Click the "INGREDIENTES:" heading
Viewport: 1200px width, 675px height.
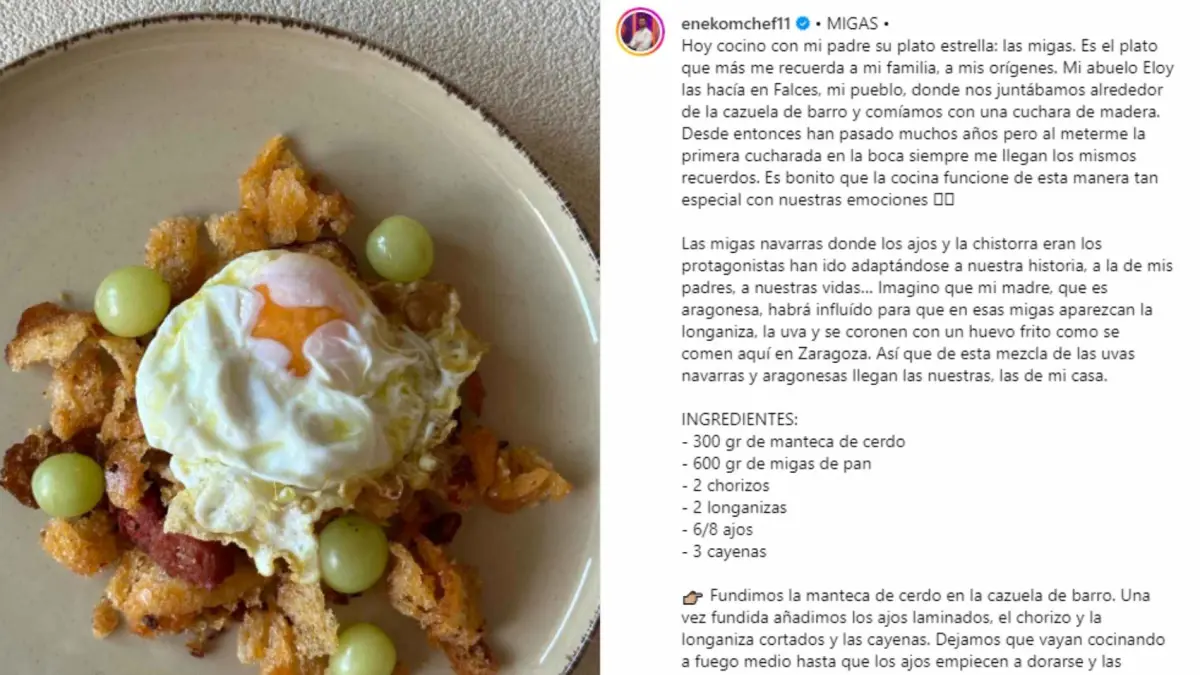pos(740,419)
